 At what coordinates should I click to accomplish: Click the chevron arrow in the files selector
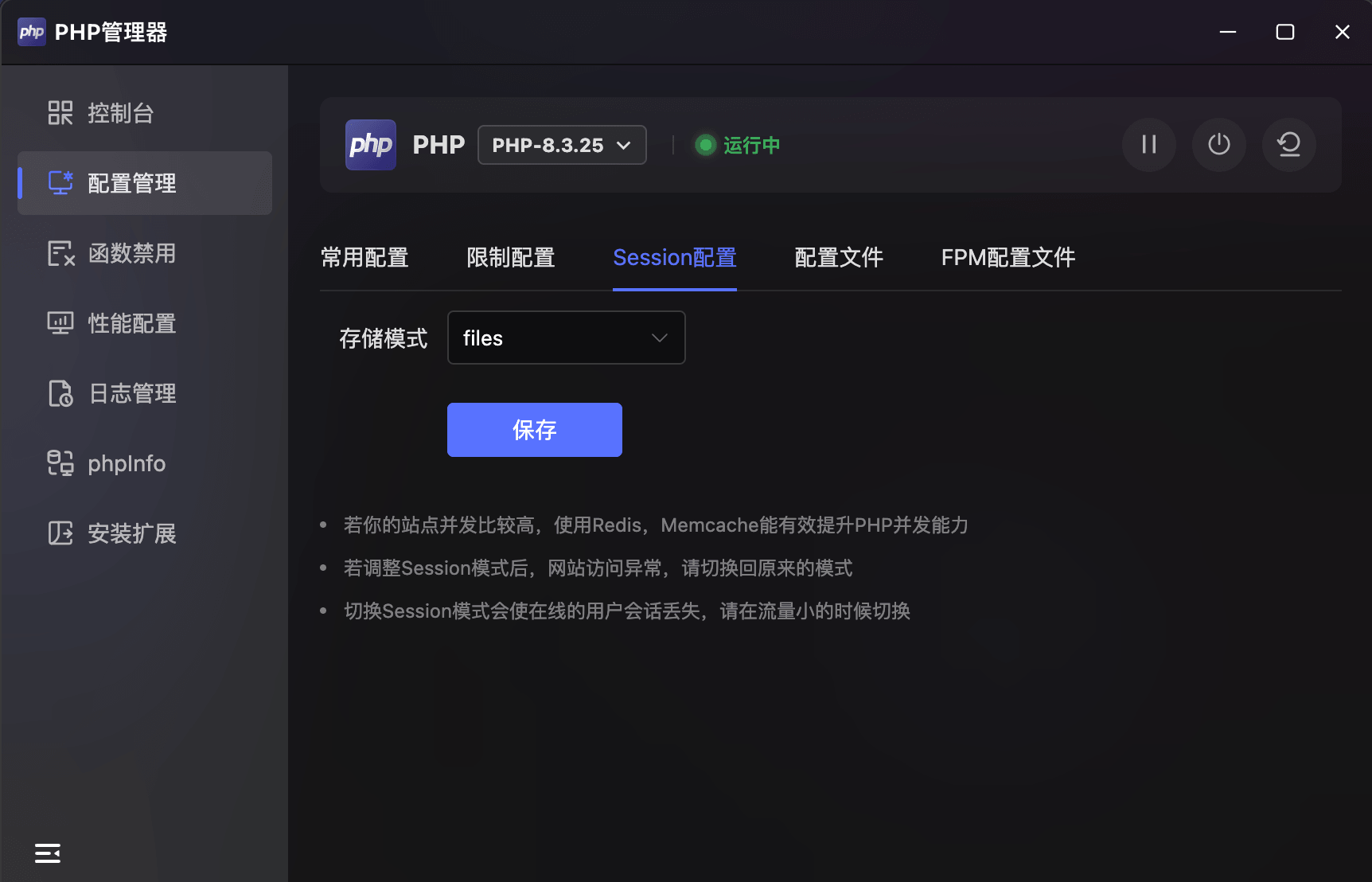tap(659, 338)
